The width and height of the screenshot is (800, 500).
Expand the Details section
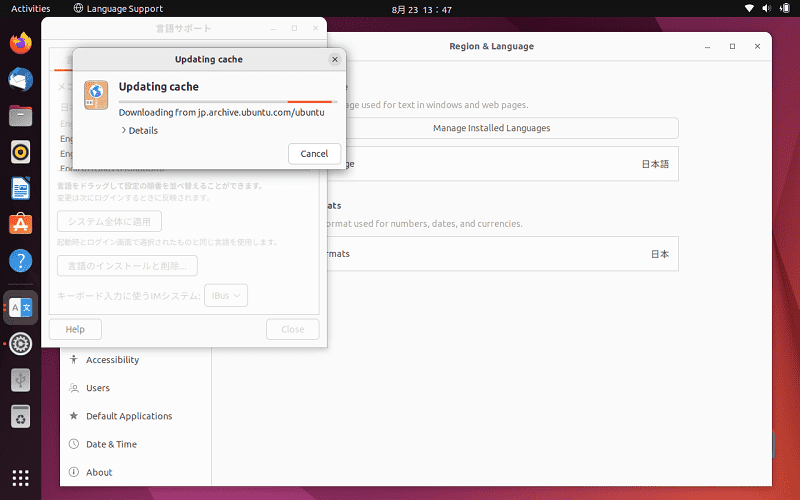tap(139, 131)
